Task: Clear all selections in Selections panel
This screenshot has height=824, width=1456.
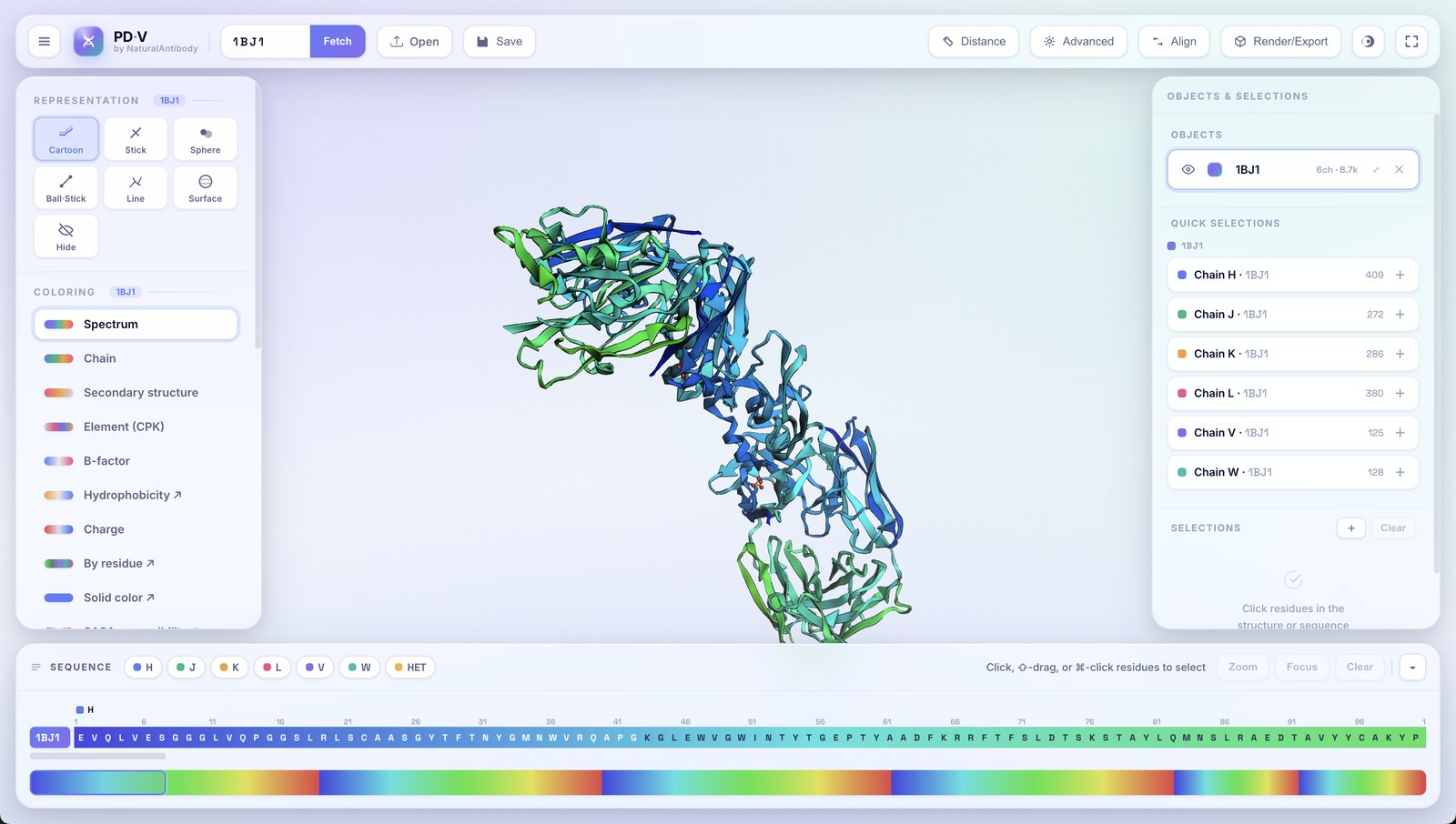Action: [1393, 528]
